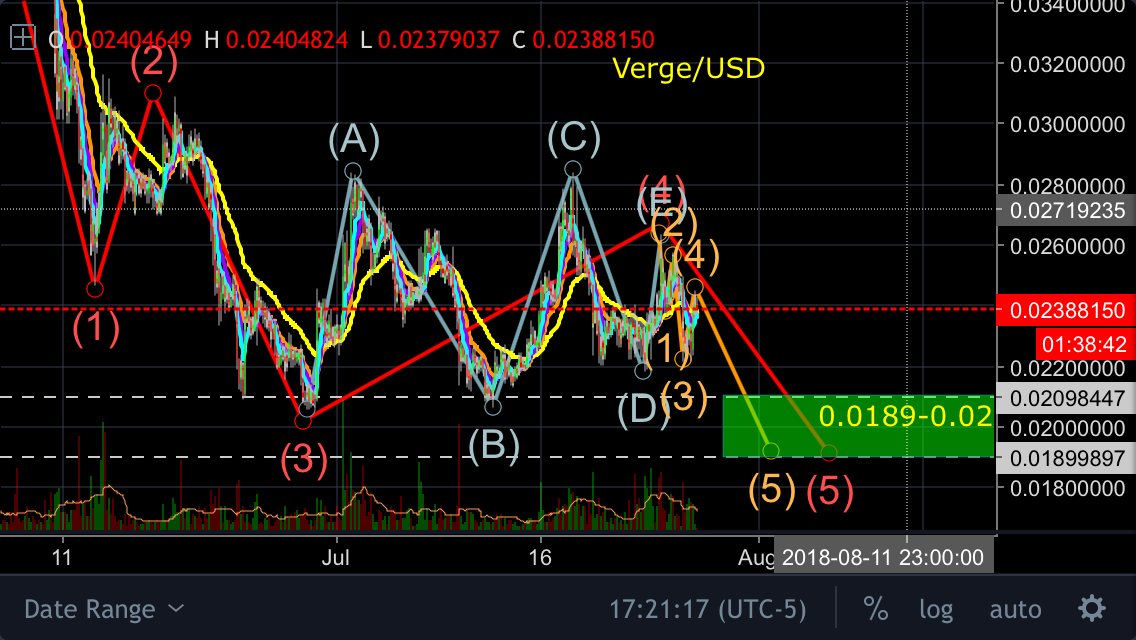Click the 0.01899897 price level label

click(x=1066, y=458)
